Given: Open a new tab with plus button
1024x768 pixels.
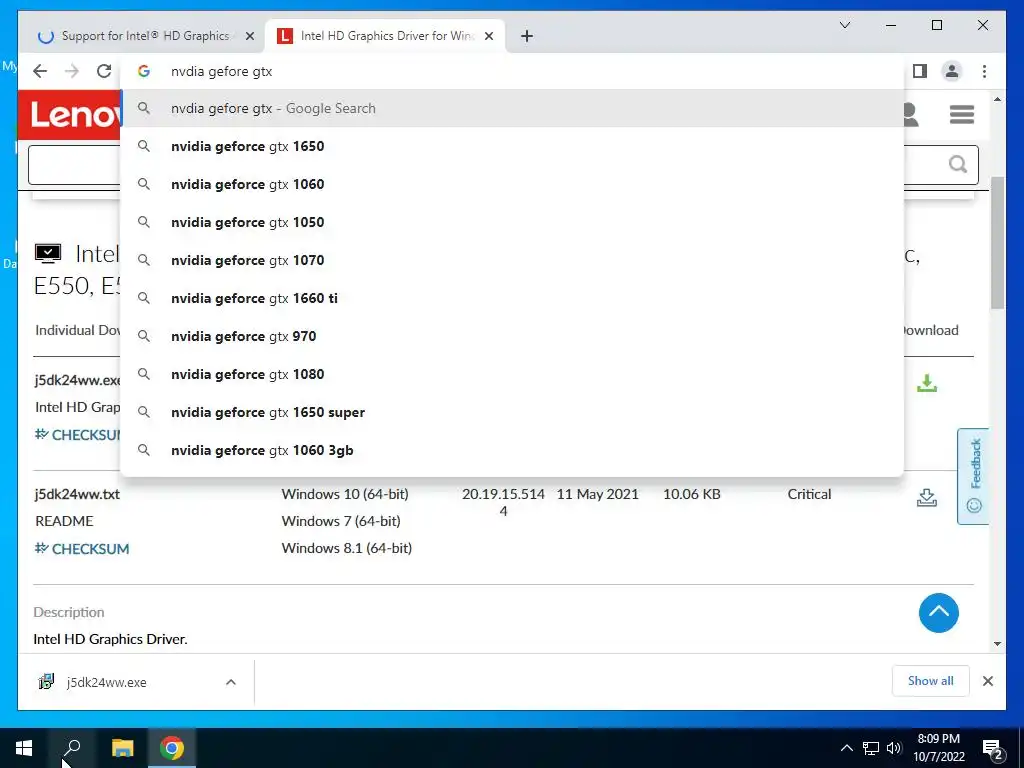Looking at the screenshot, I should 527,36.
